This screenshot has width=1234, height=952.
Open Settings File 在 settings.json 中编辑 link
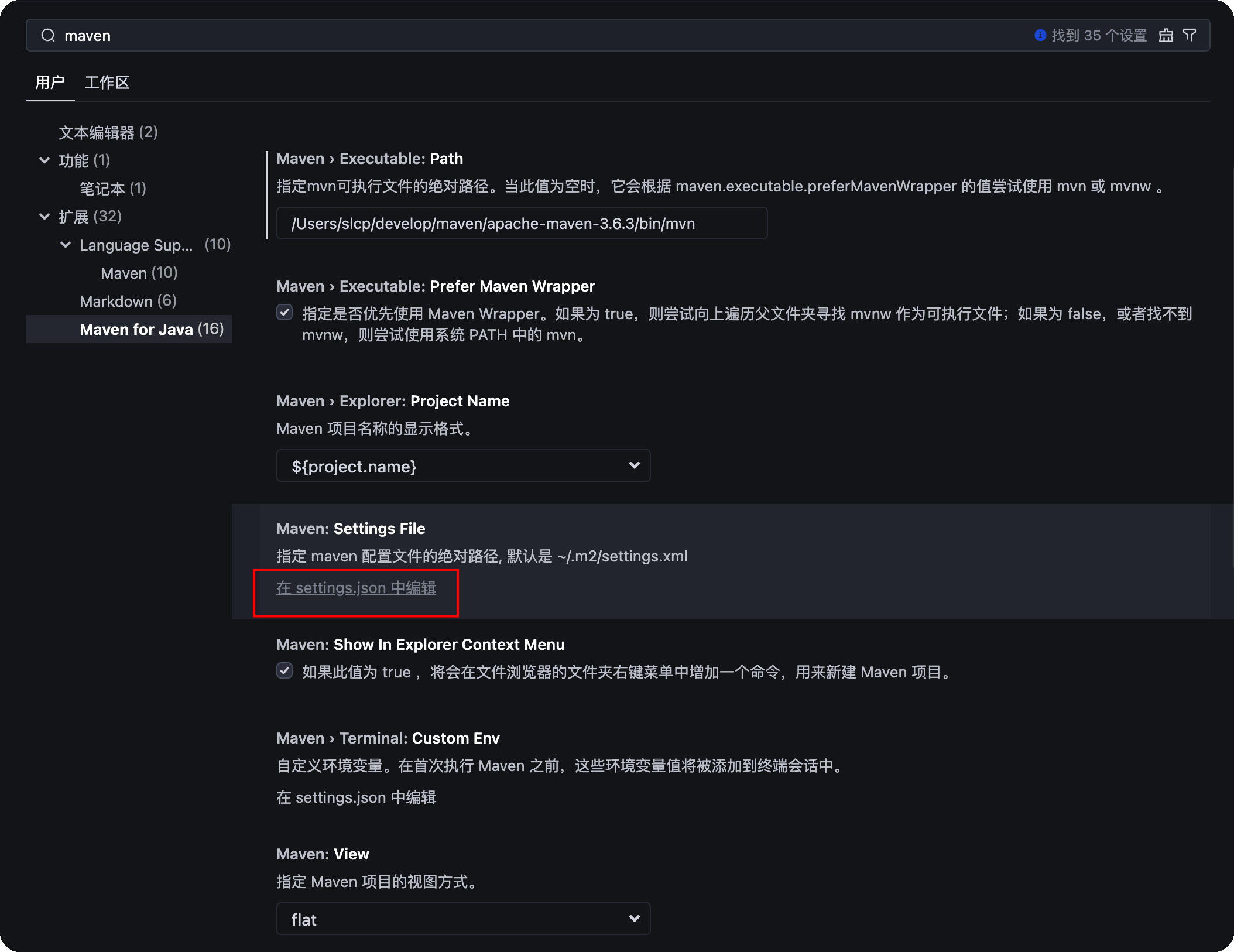point(356,588)
